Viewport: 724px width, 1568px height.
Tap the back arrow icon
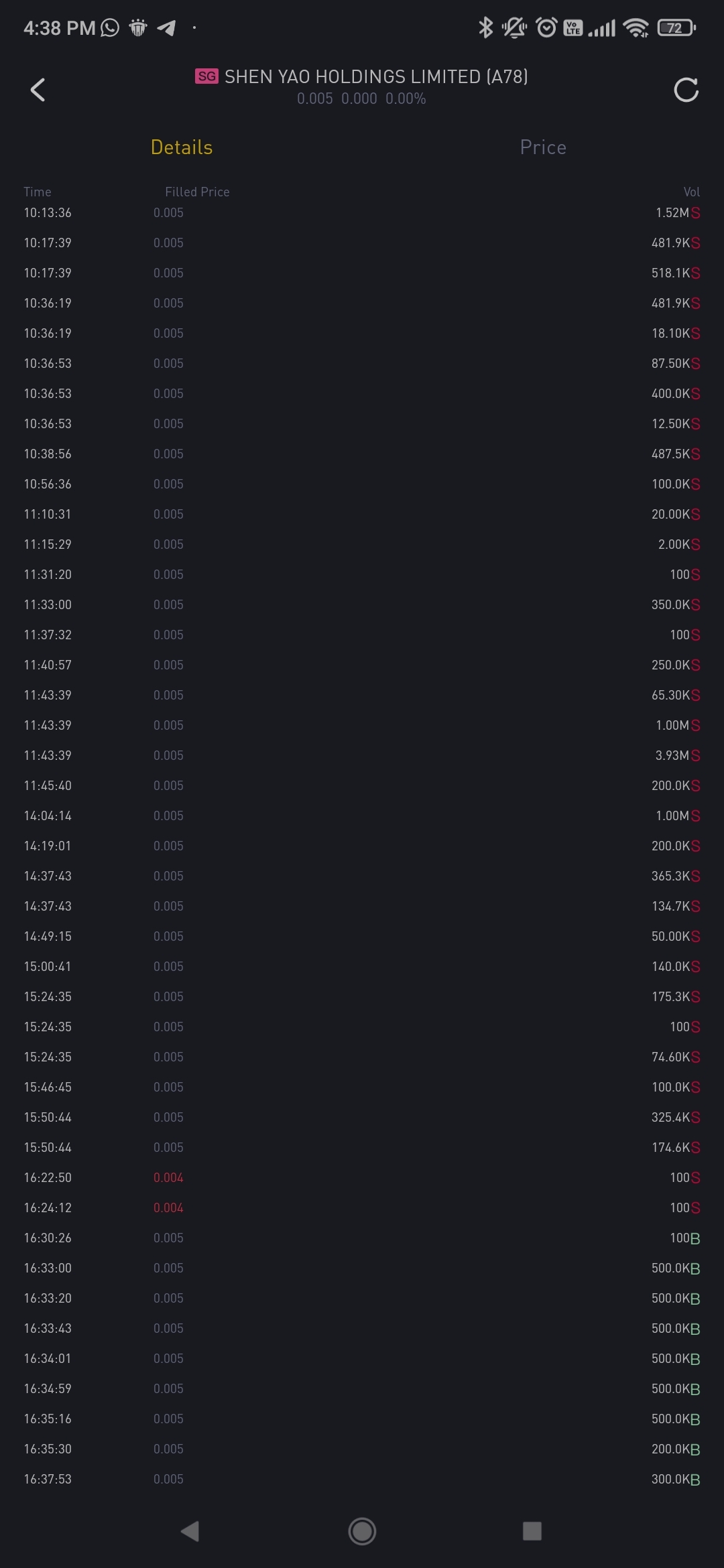tap(38, 90)
